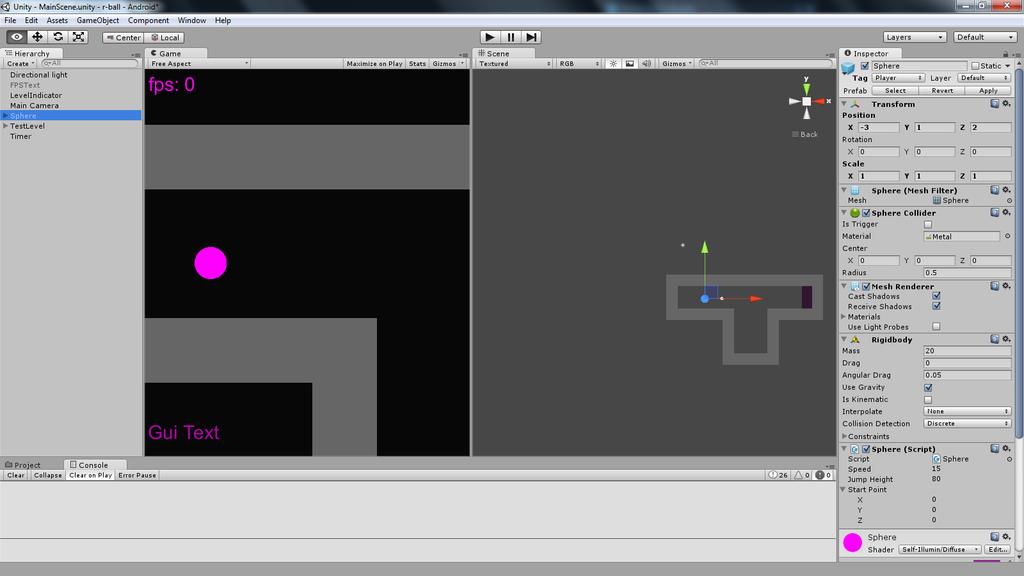Click the magenta Sphere material preview
The width and height of the screenshot is (1024, 576).
[x=852, y=543]
